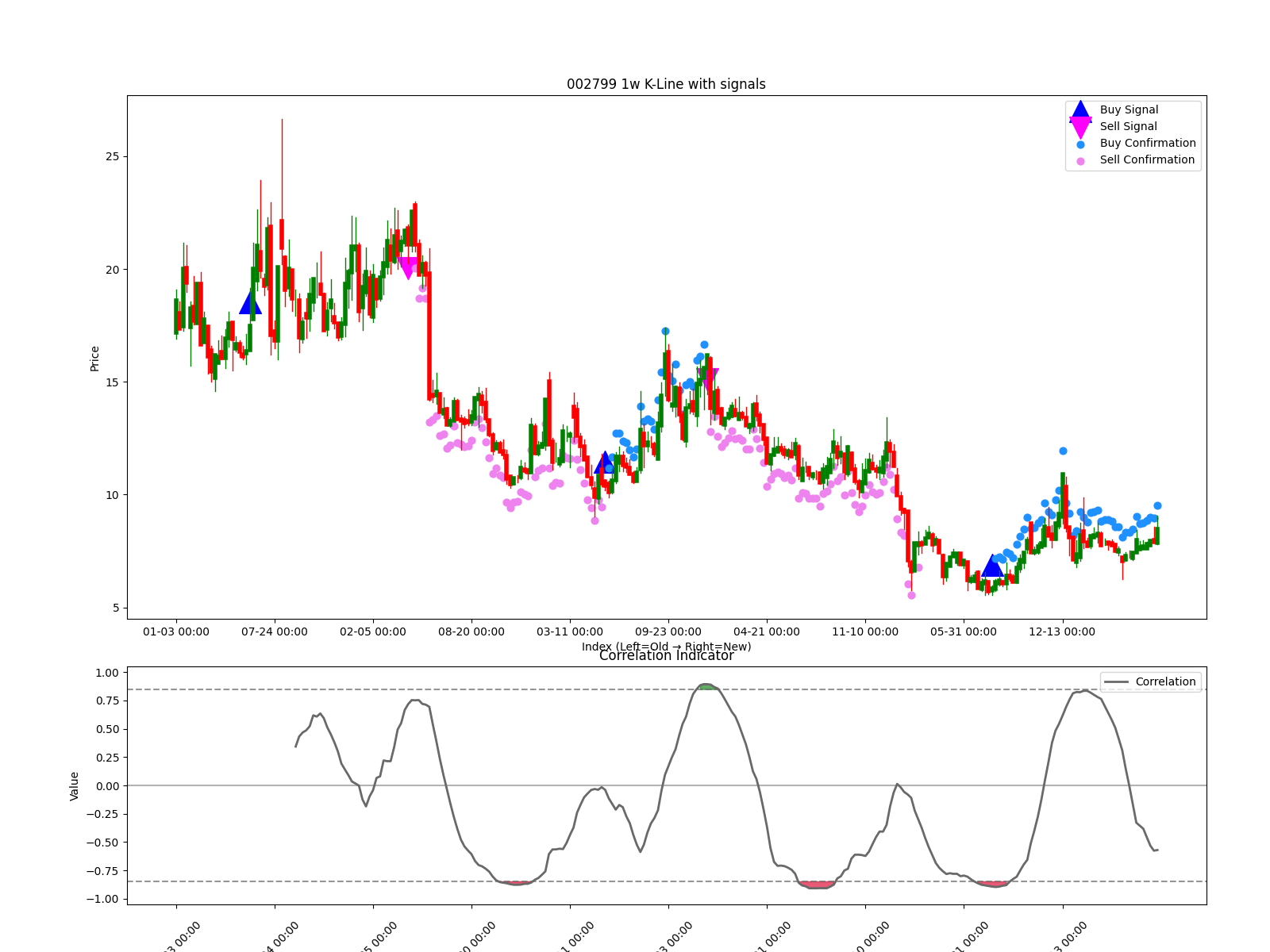The width and height of the screenshot is (1270, 952).
Task: Click 'Buy Confirmation' legend label
Action: [1148, 143]
